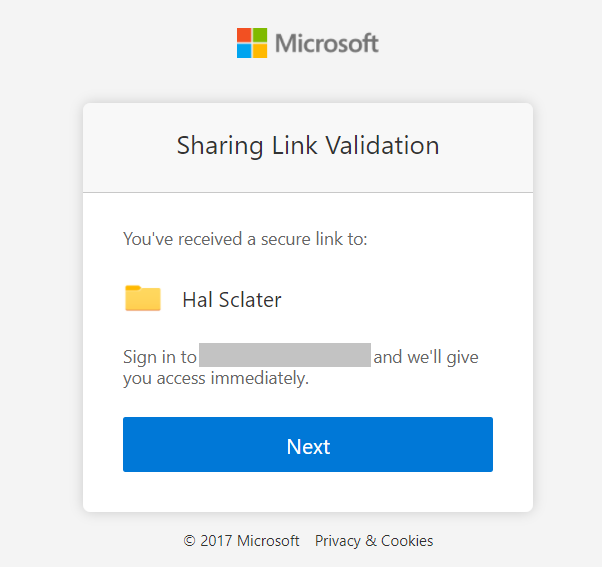Click the Microsoft wordmark text
This screenshot has height=567, width=602.
point(327,43)
